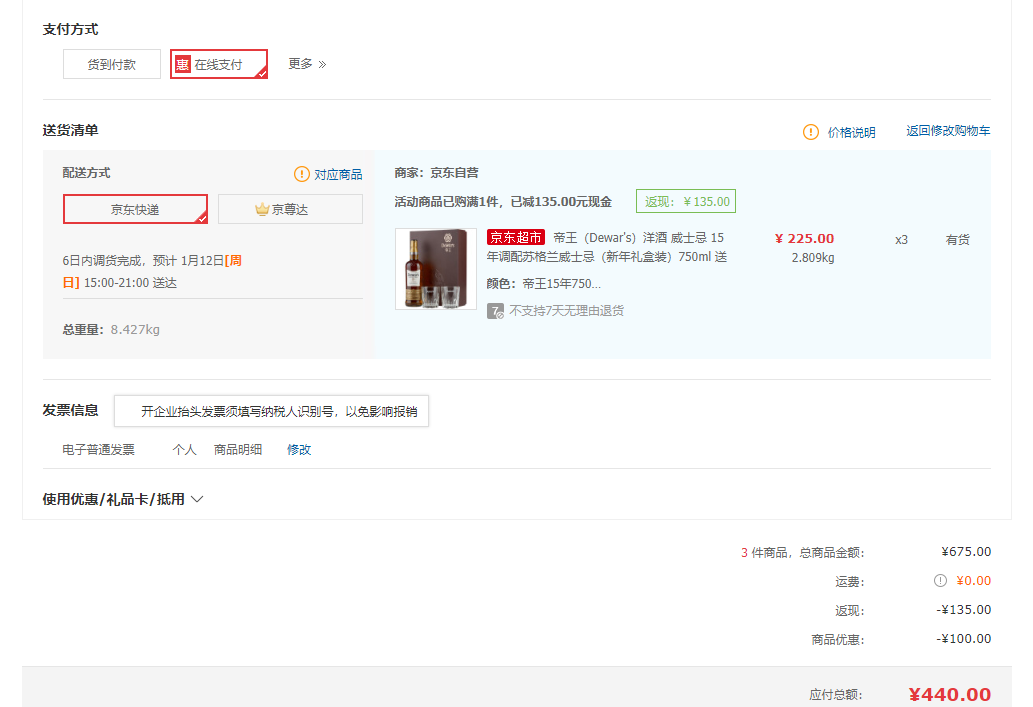Viewport: 1033px width, 707px height.
Task: Open 价格说明 link
Action: point(851,132)
